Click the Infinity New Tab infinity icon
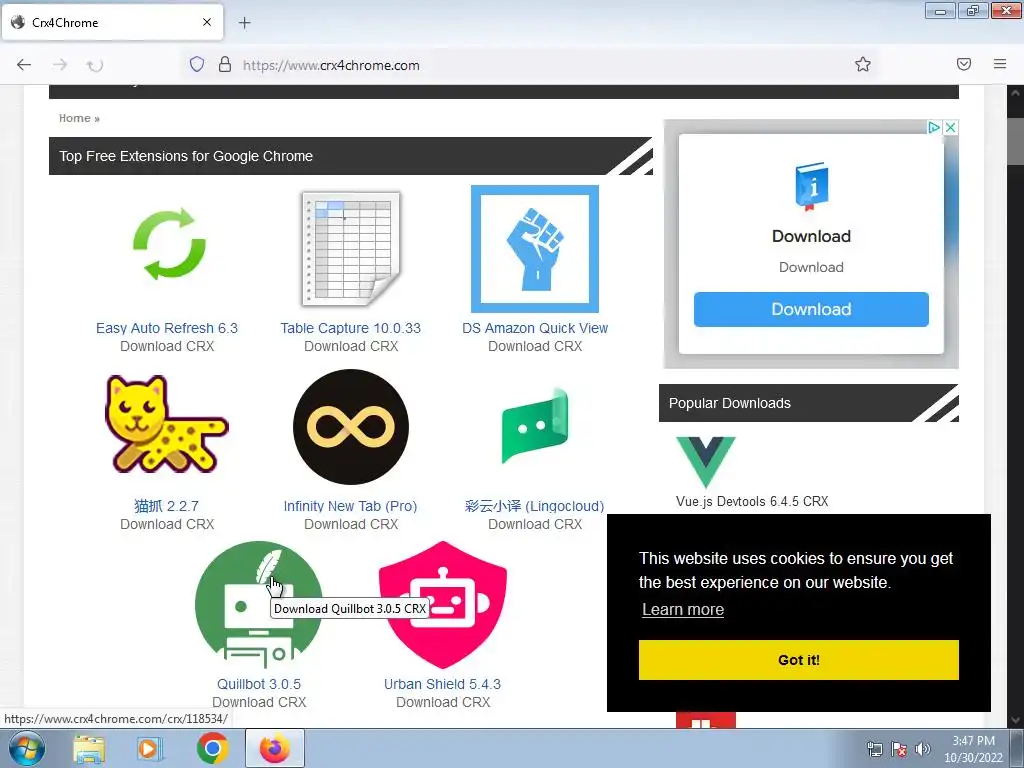This screenshot has height=768, width=1024. click(351, 427)
